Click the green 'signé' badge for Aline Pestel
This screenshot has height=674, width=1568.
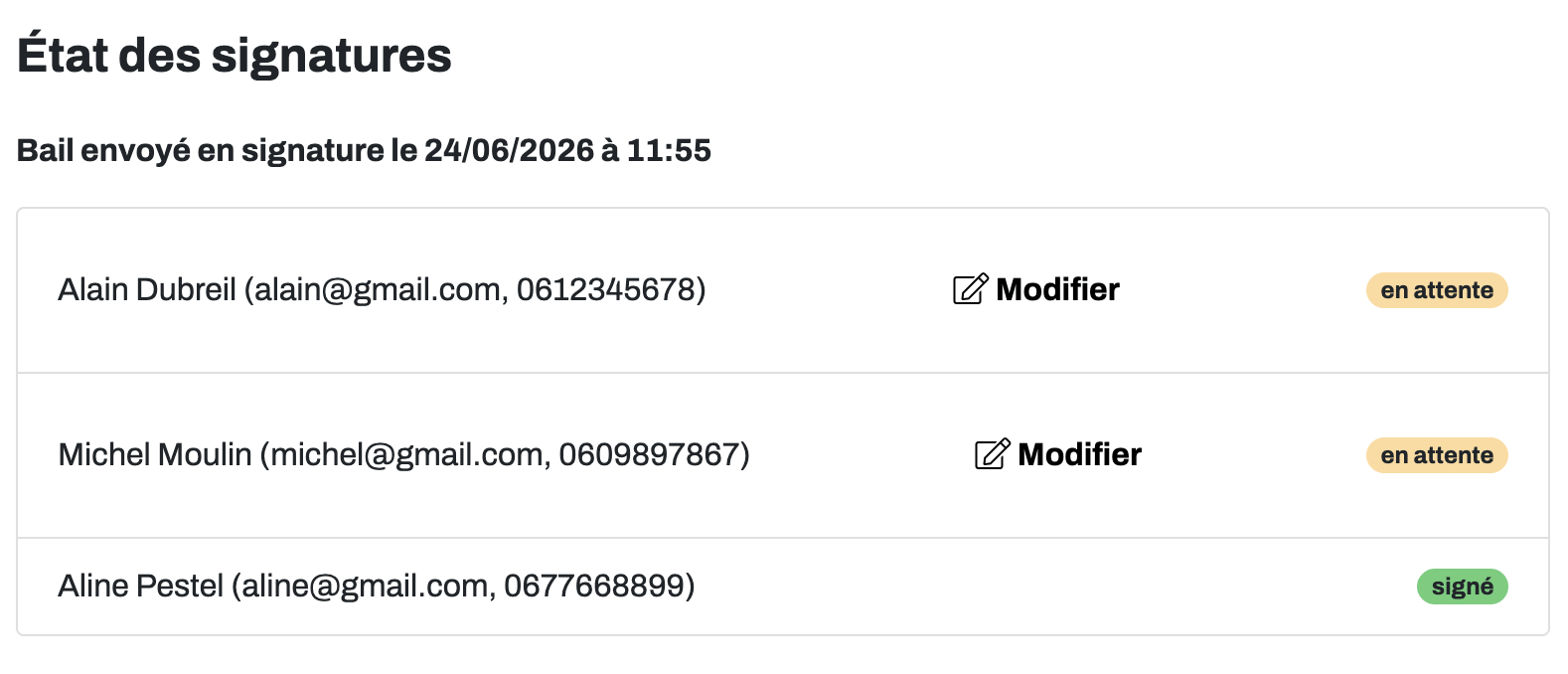1463,587
